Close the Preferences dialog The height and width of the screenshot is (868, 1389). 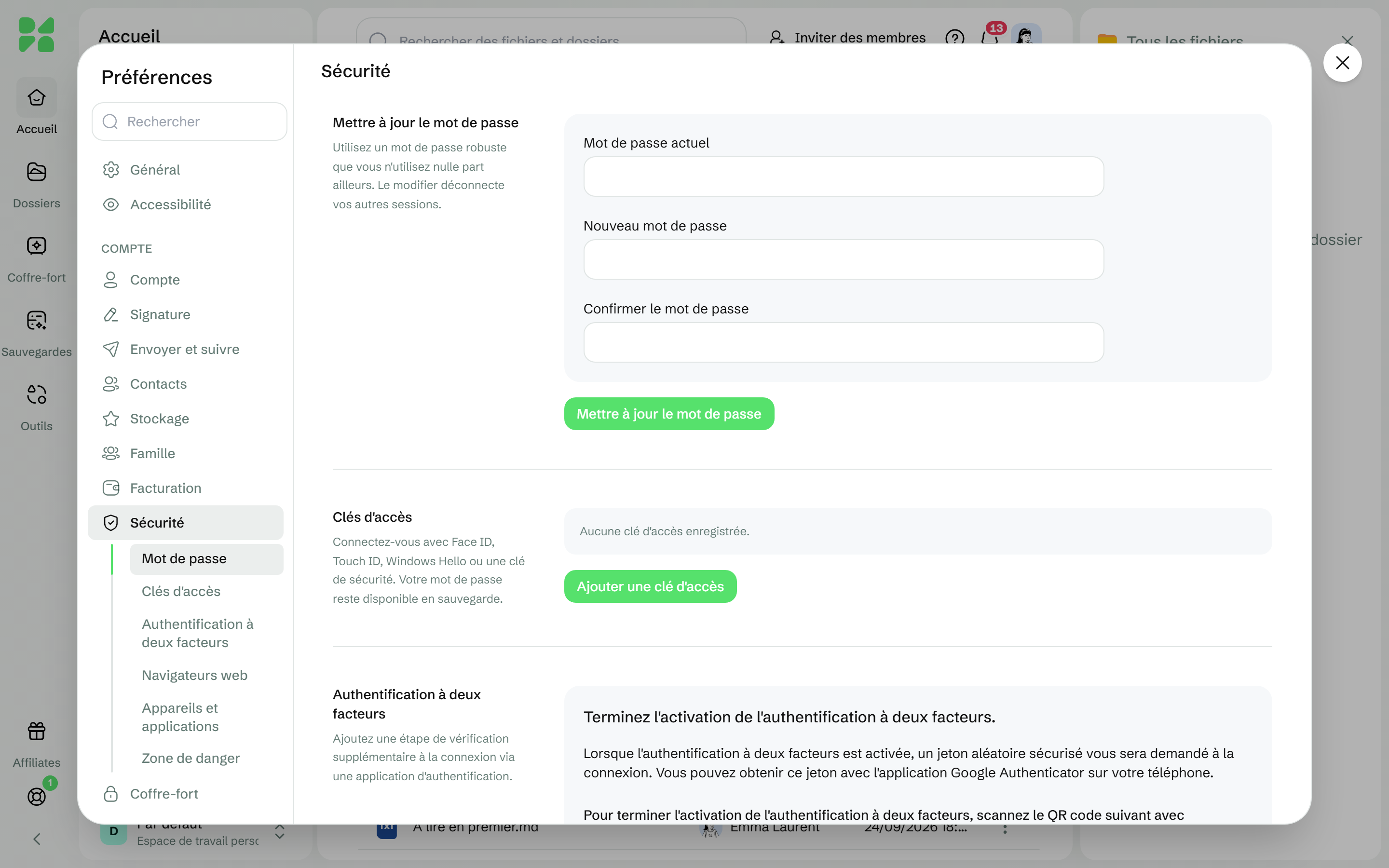(1342, 63)
